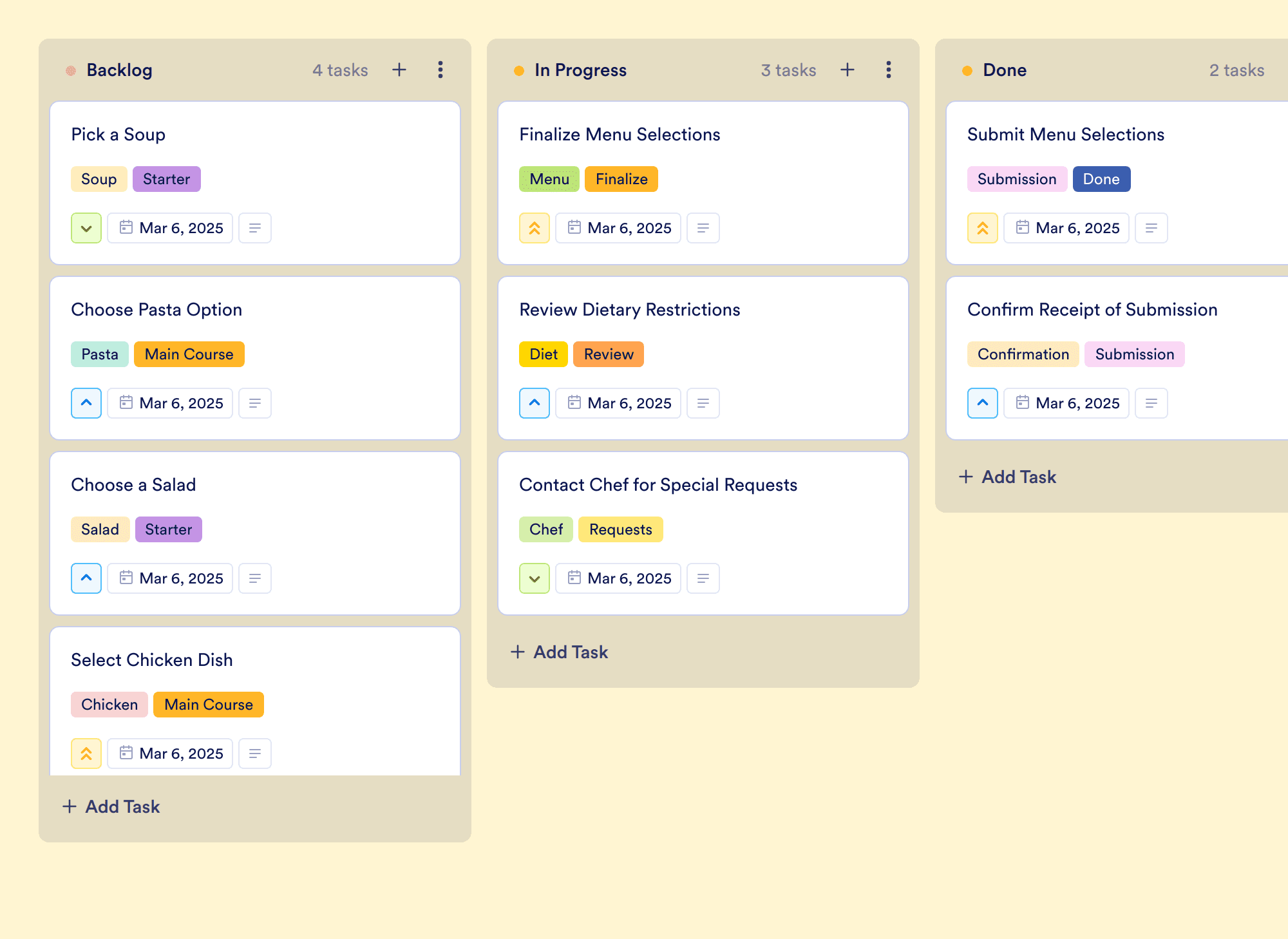Open description icon on Choose a Salad card
The width and height of the screenshot is (1288, 939).
click(255, 578)
